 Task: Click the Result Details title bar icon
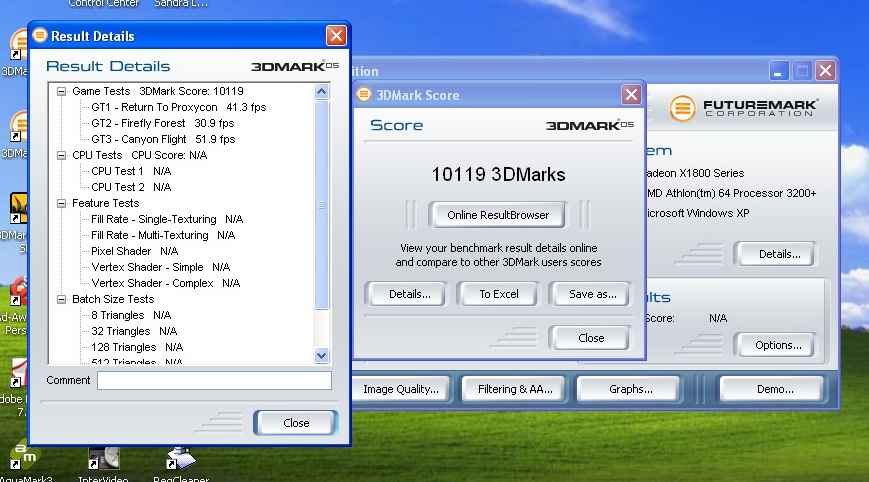(40, 36)
